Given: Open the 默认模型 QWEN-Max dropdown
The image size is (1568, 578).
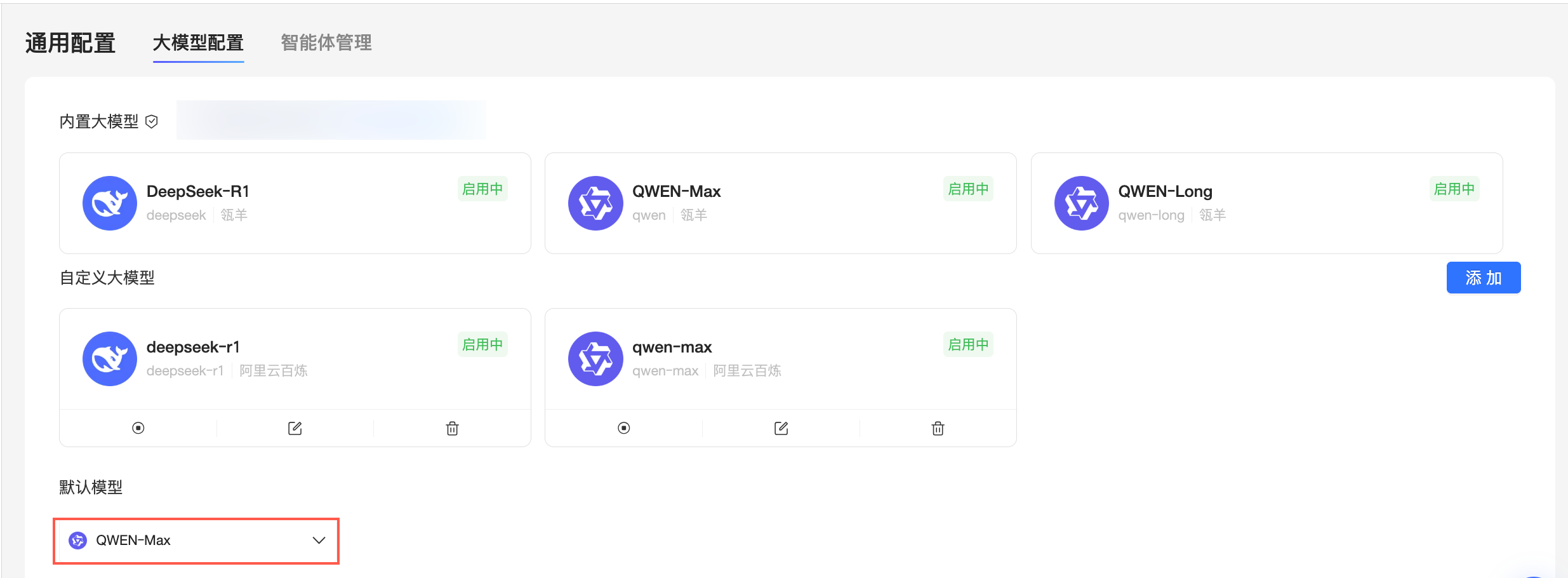Looking at the screenshot, I should 196,541.
